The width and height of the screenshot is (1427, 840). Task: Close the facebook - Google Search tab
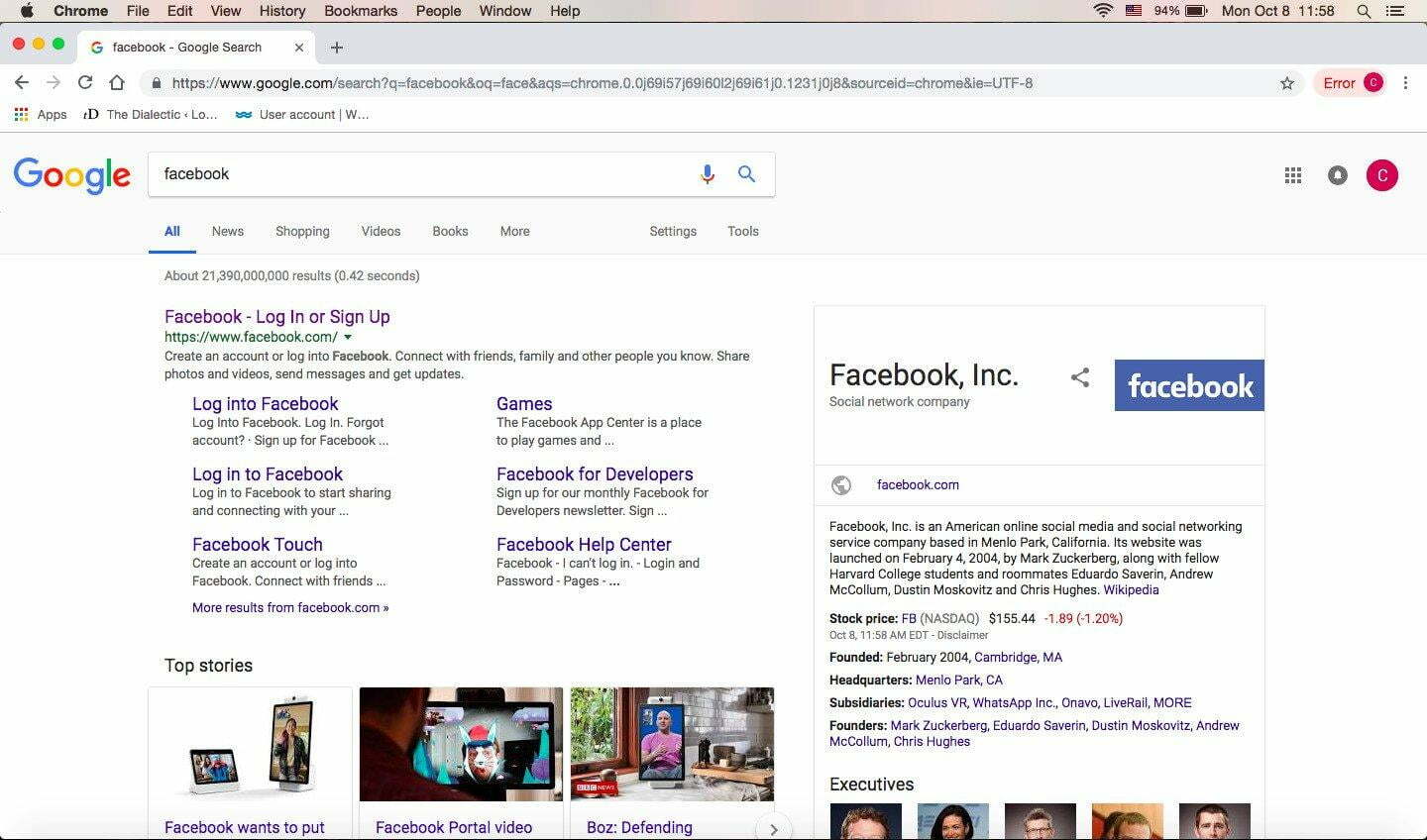coord(299,48)
